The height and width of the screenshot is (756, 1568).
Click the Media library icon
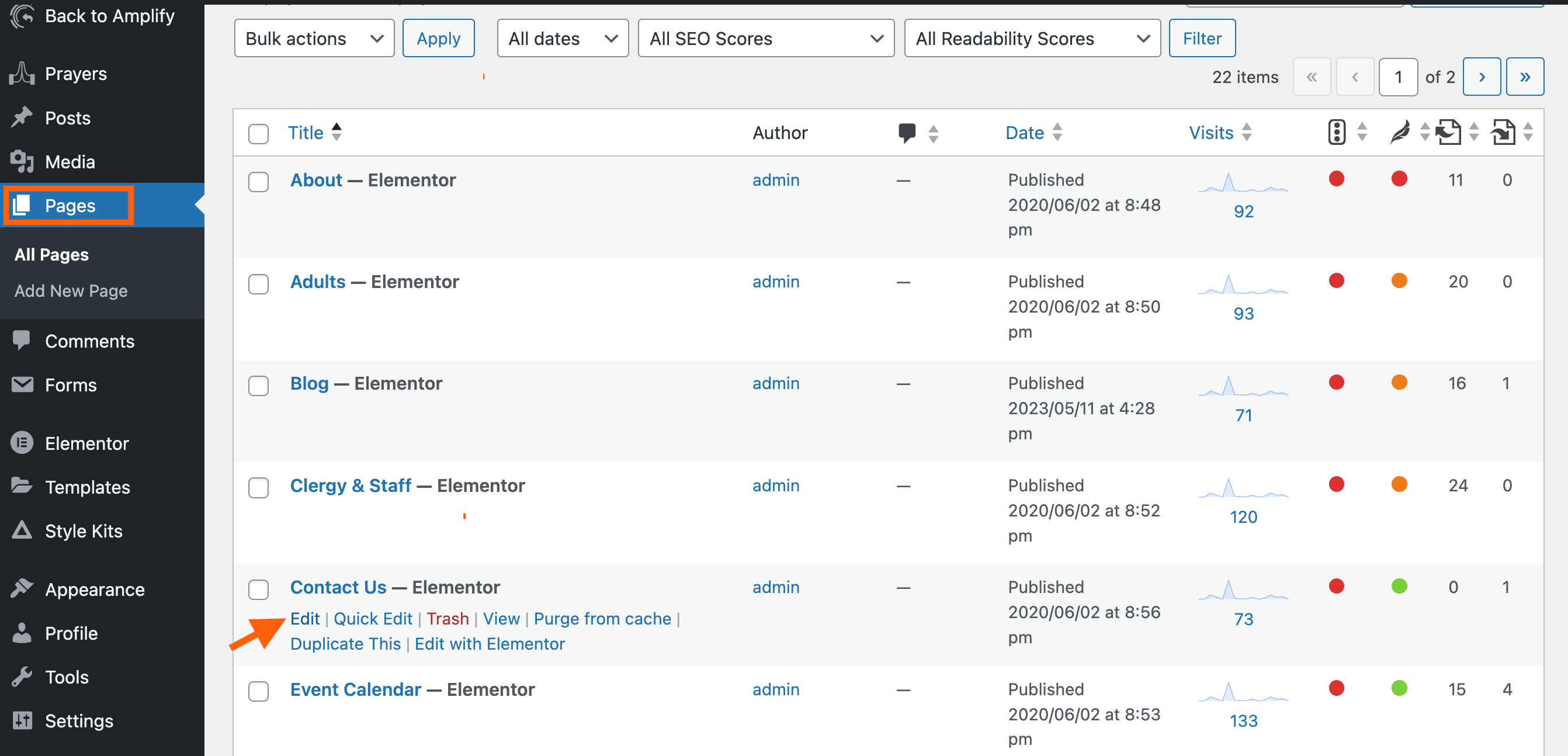[x=22, y=161]
